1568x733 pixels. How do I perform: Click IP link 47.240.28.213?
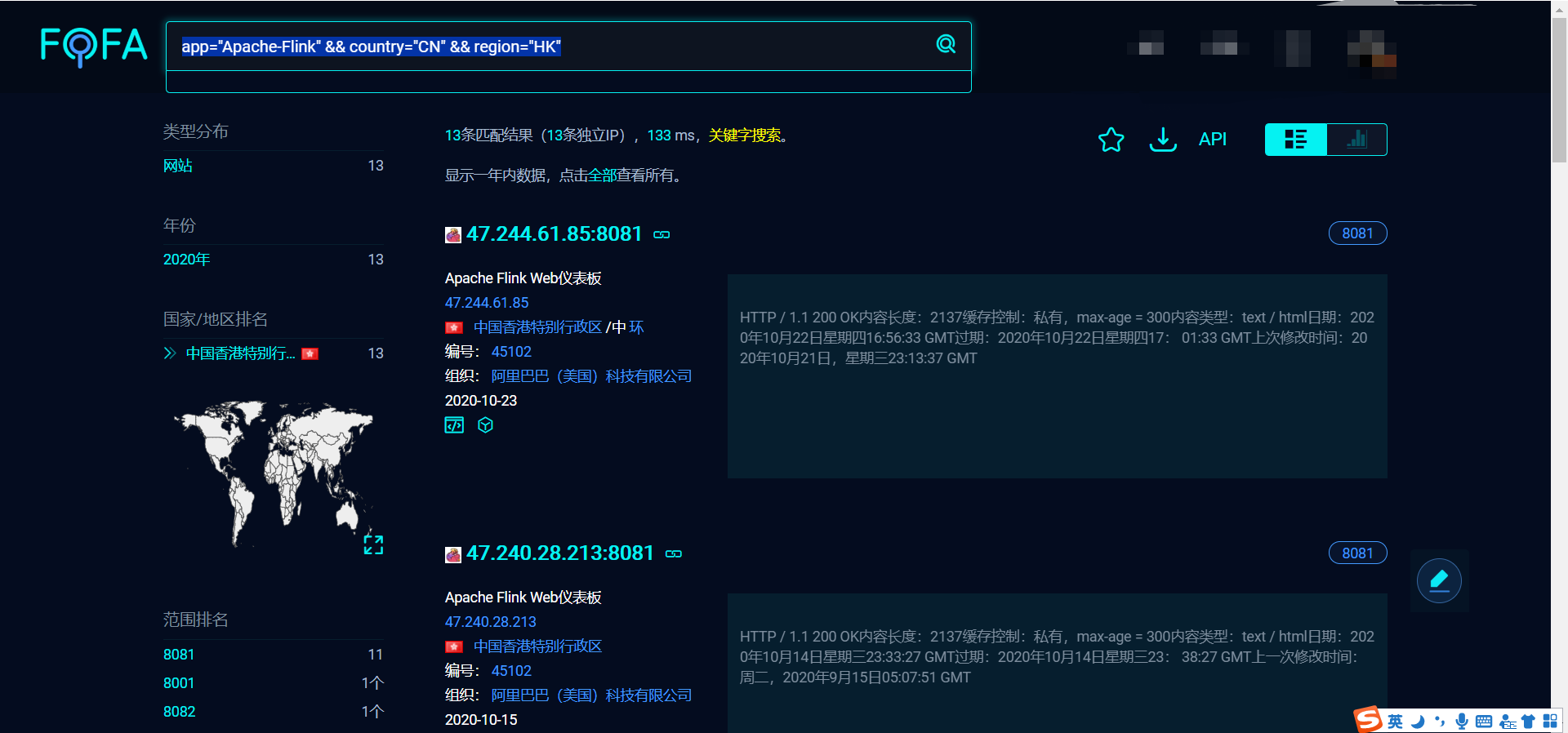(x=491, y=622)
